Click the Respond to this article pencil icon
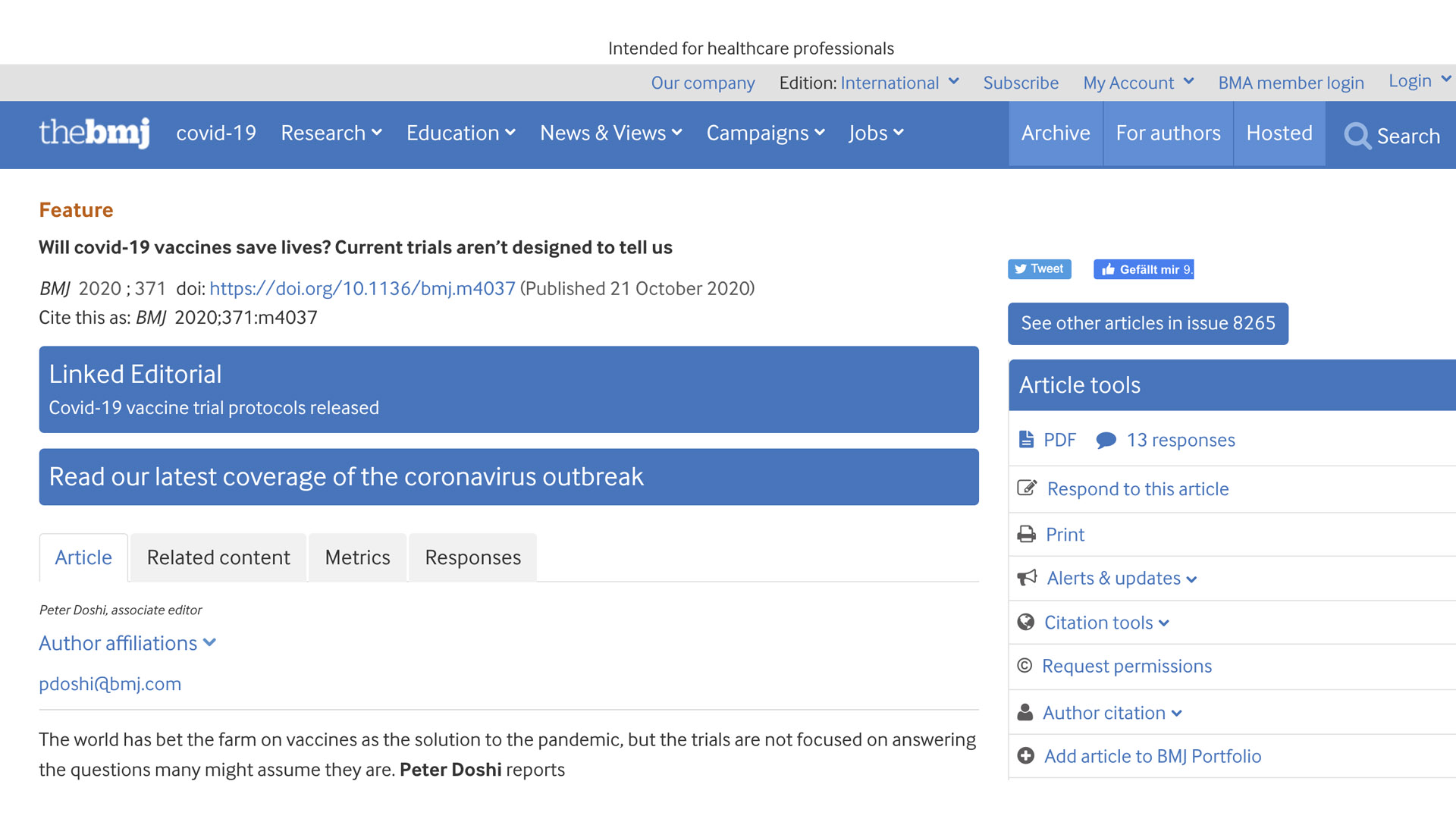 [x=1027, y=488]
